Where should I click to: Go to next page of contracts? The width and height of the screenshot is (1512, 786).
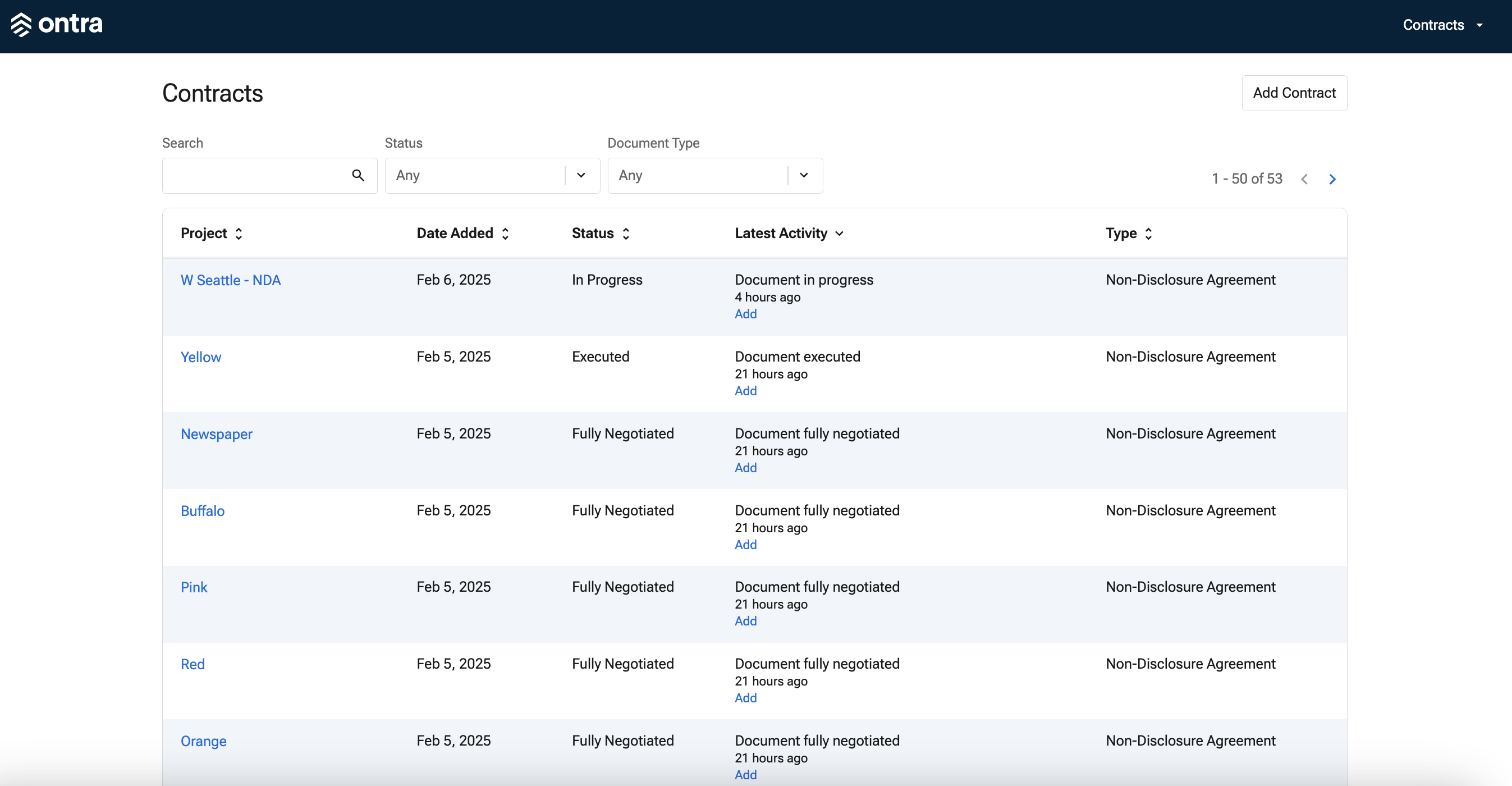pyautogui.click(x=1332, y=179)
